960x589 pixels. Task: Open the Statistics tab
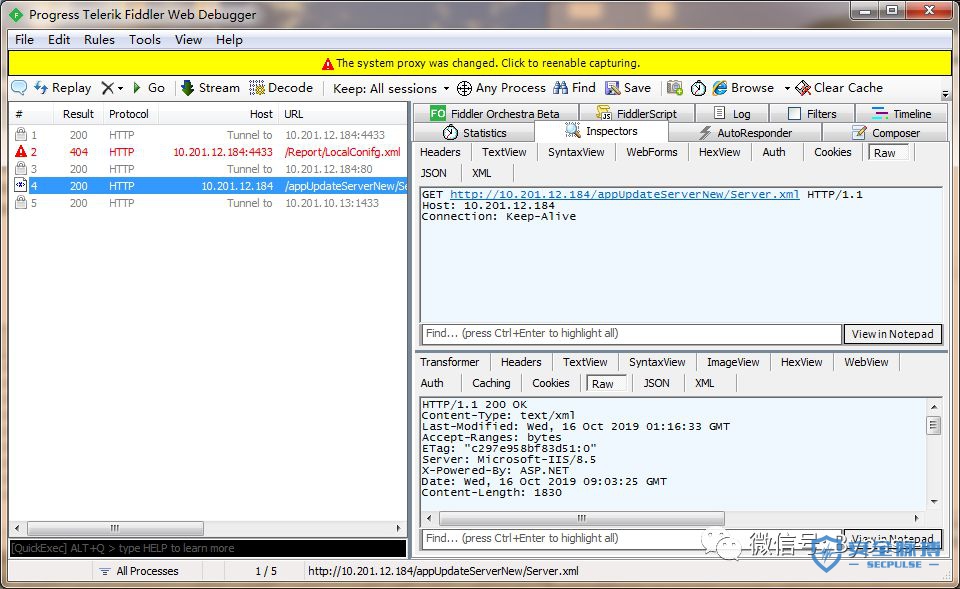pos(474,133)
